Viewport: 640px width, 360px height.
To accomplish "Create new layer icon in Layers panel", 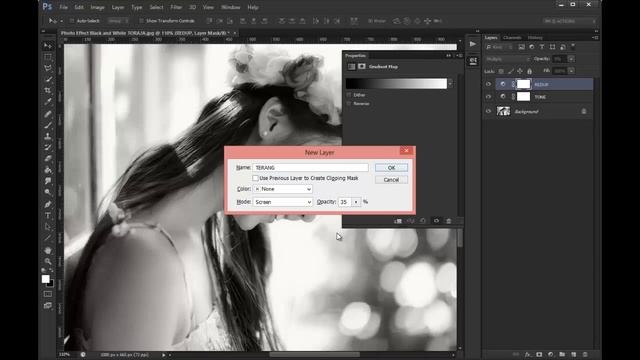I will pos(573,354).
